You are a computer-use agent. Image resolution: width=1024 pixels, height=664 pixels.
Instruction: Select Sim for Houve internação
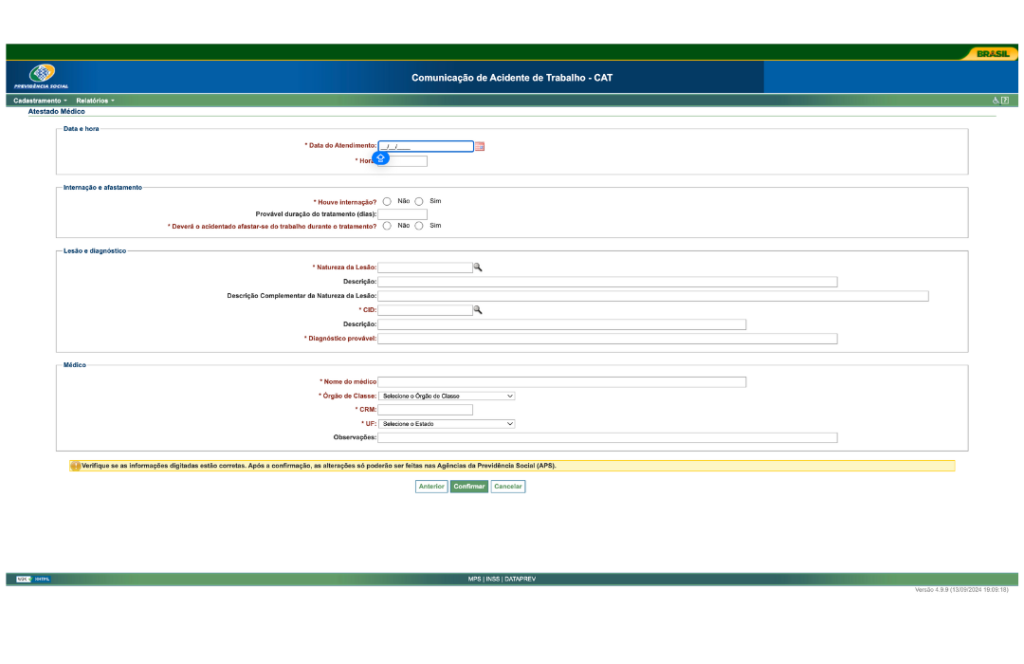[418, 201]
